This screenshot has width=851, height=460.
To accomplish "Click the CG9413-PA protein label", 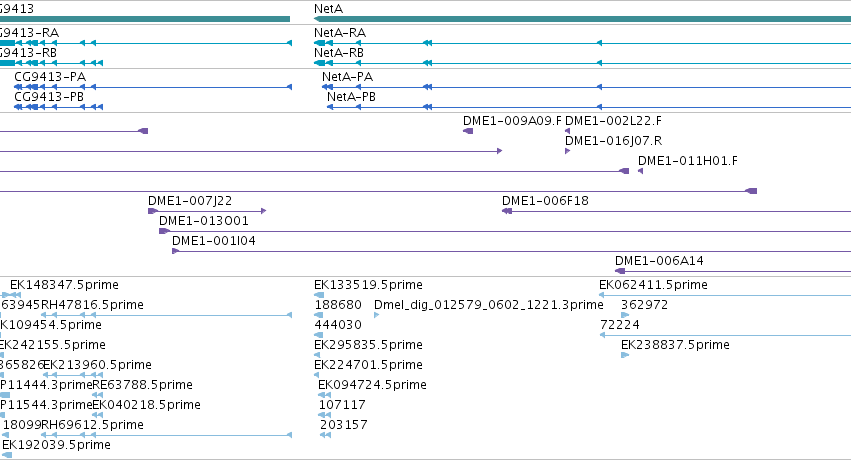I will pyautogui.click(x=50, y=77).
